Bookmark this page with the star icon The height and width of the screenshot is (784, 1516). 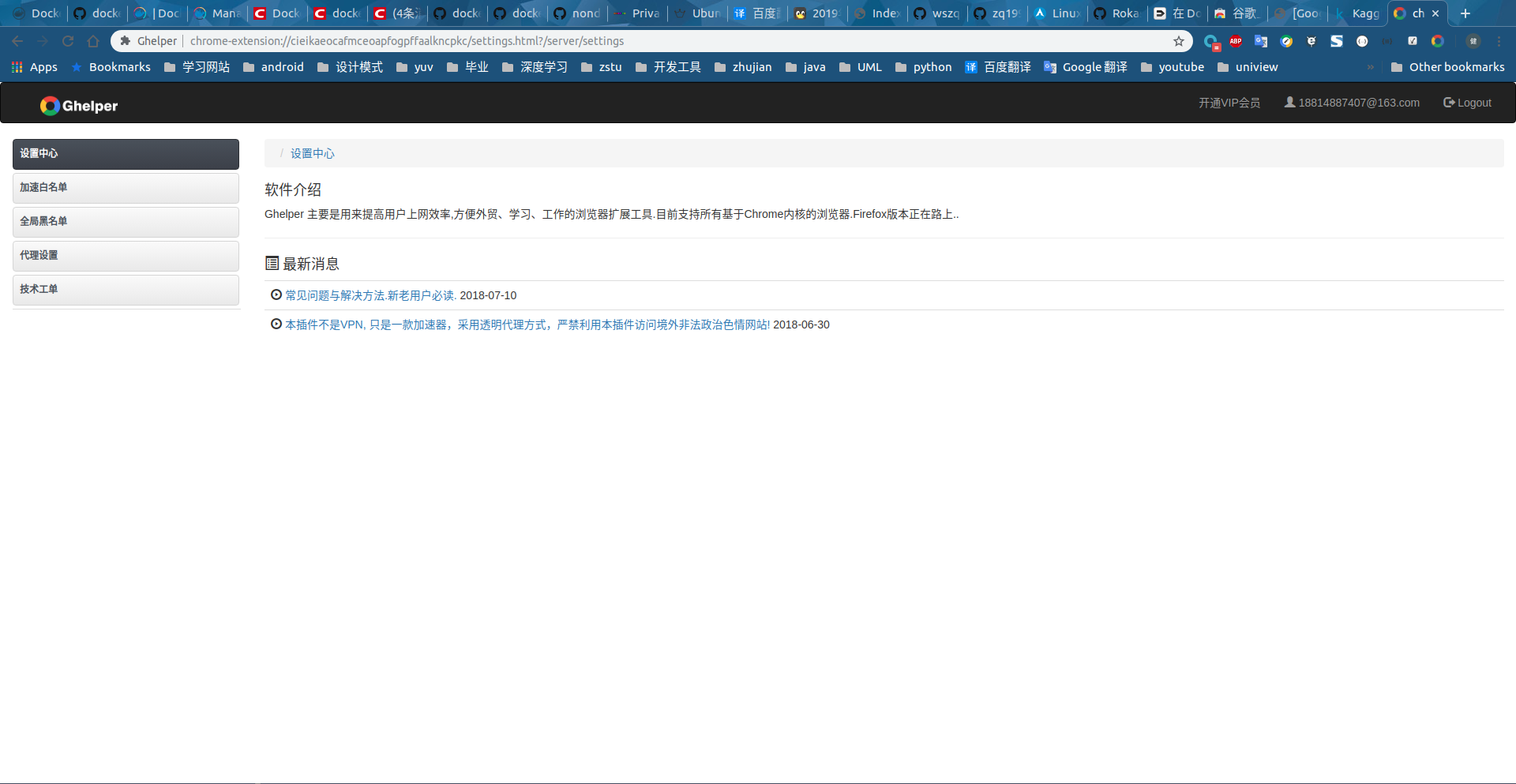(x=1179, y=41)
